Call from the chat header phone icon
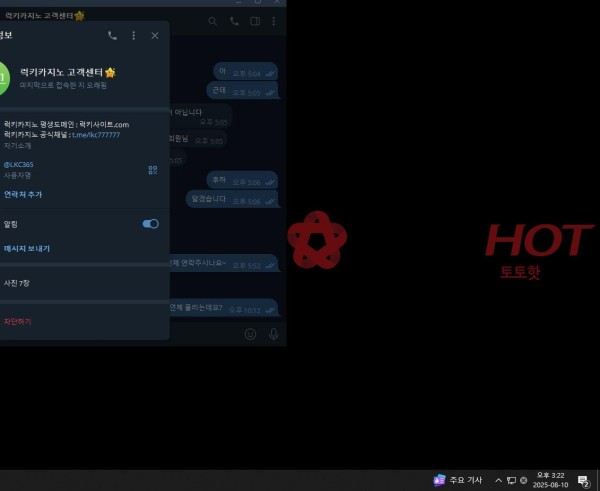The width and height of the screenshot is (600, 491). (234, 21)
